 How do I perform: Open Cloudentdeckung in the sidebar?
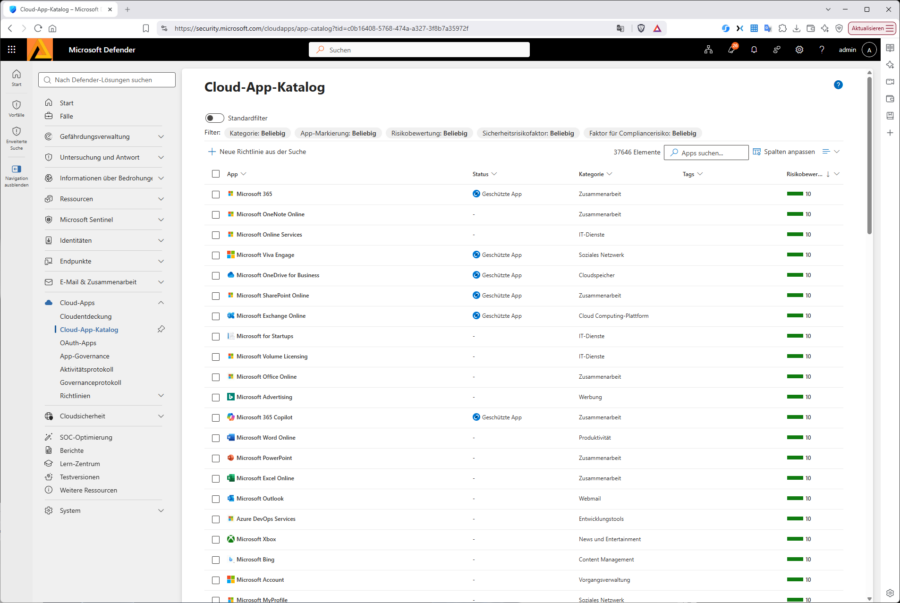point(86,316)
